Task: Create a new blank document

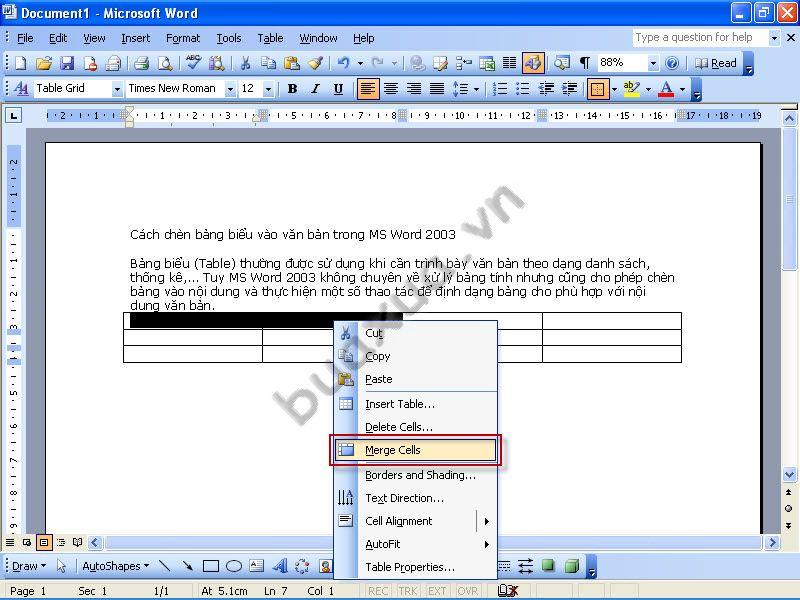Action: 20,63
